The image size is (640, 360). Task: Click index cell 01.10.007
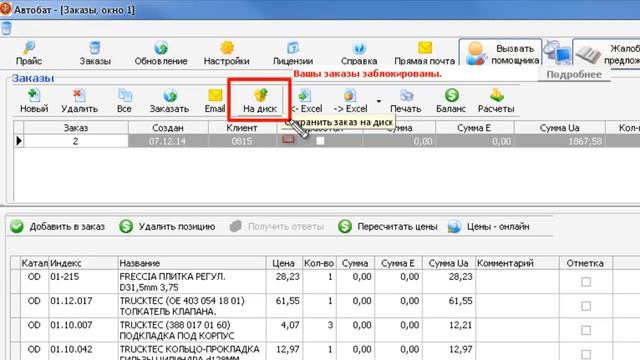tap(83, 330)
